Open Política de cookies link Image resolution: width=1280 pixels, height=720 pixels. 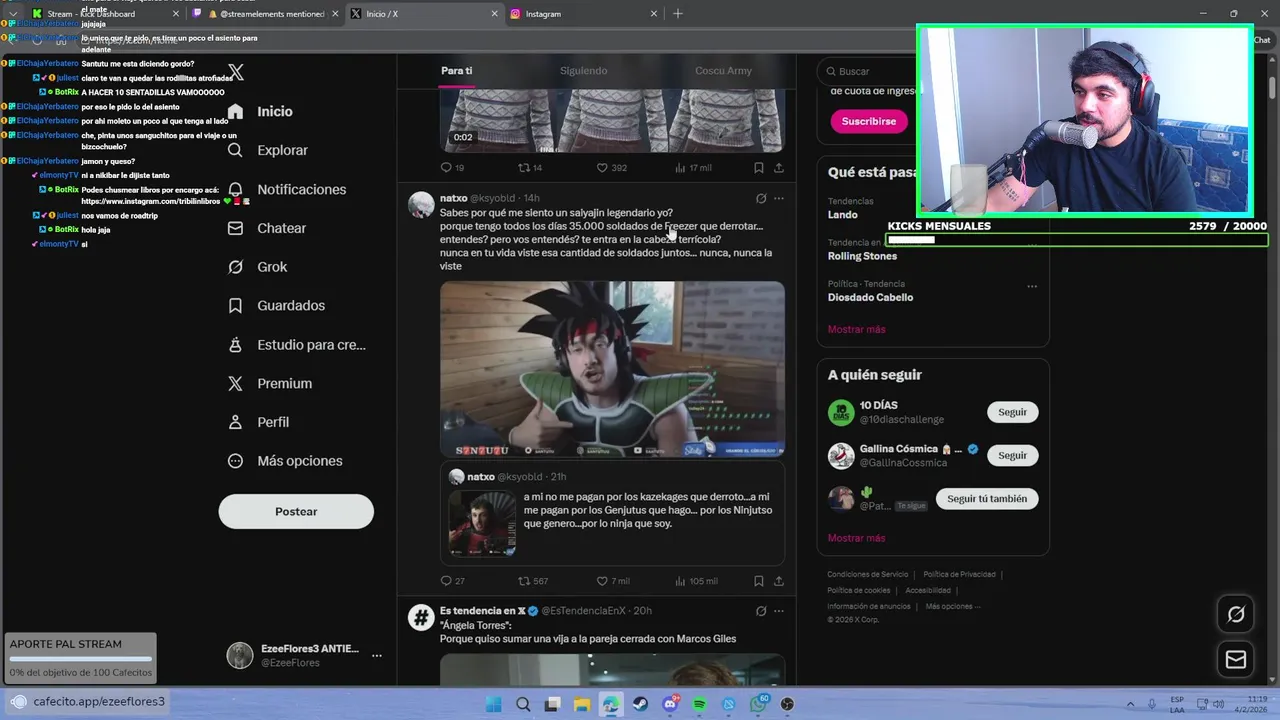pos(858,591)
